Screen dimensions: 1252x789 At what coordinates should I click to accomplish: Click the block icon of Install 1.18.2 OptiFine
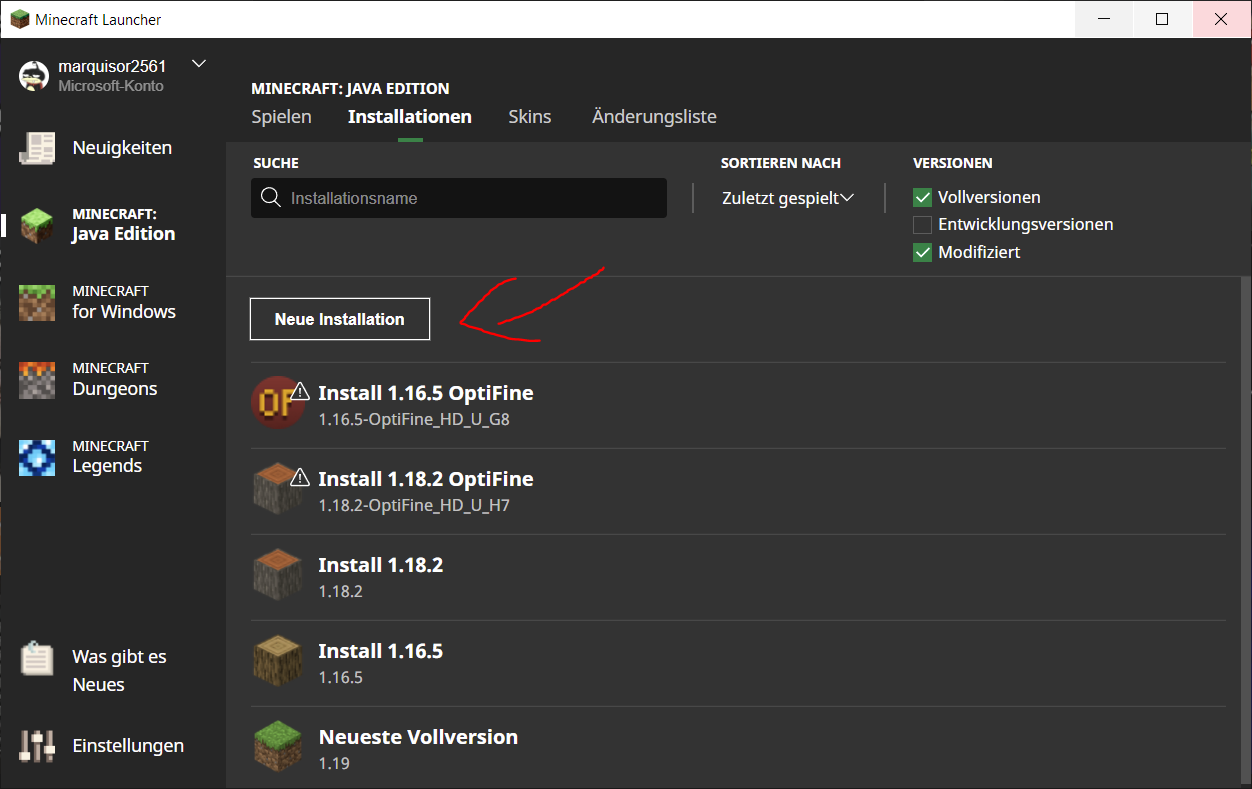(277, 489)
